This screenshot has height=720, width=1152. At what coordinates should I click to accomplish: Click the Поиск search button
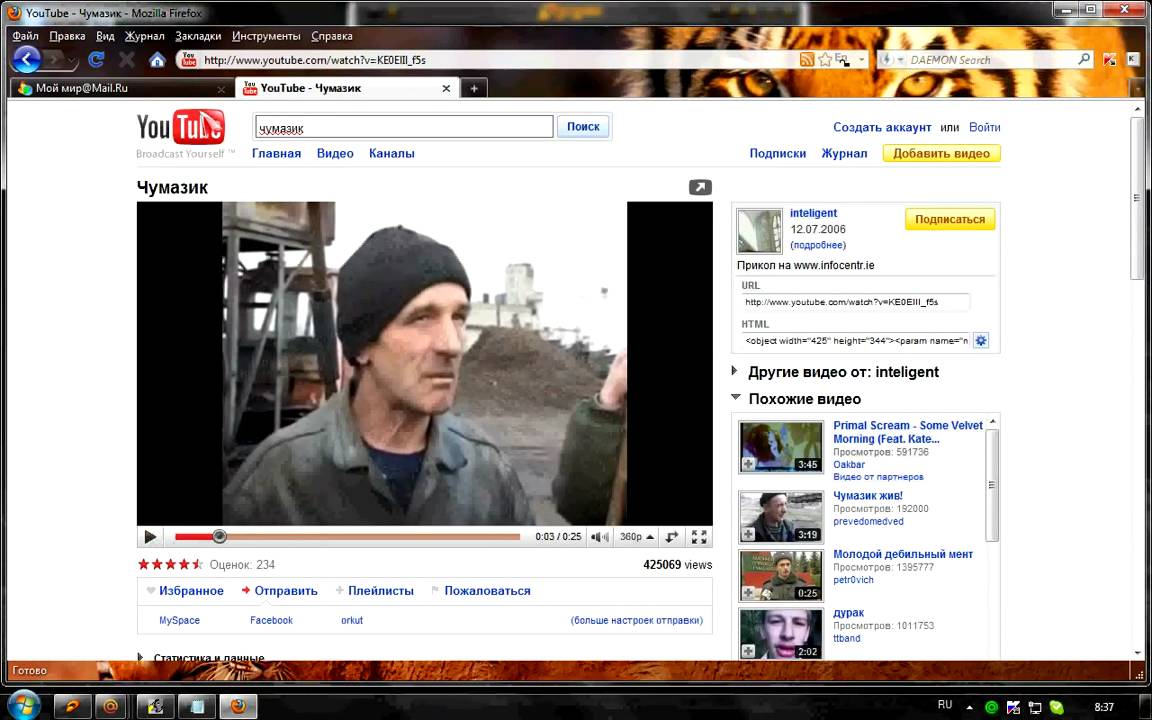point(583,126)
